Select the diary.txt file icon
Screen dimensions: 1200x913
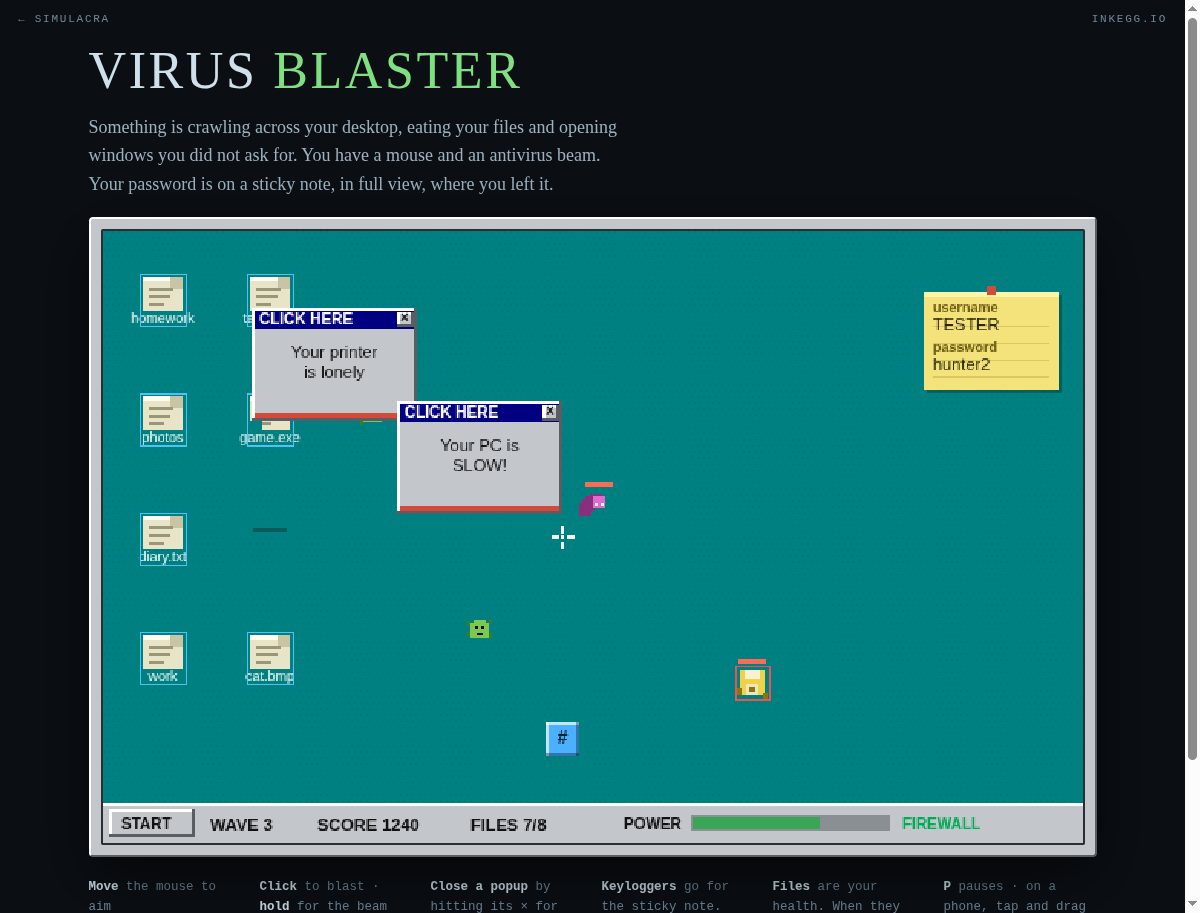pyautogui.click(x=163, y=539)
